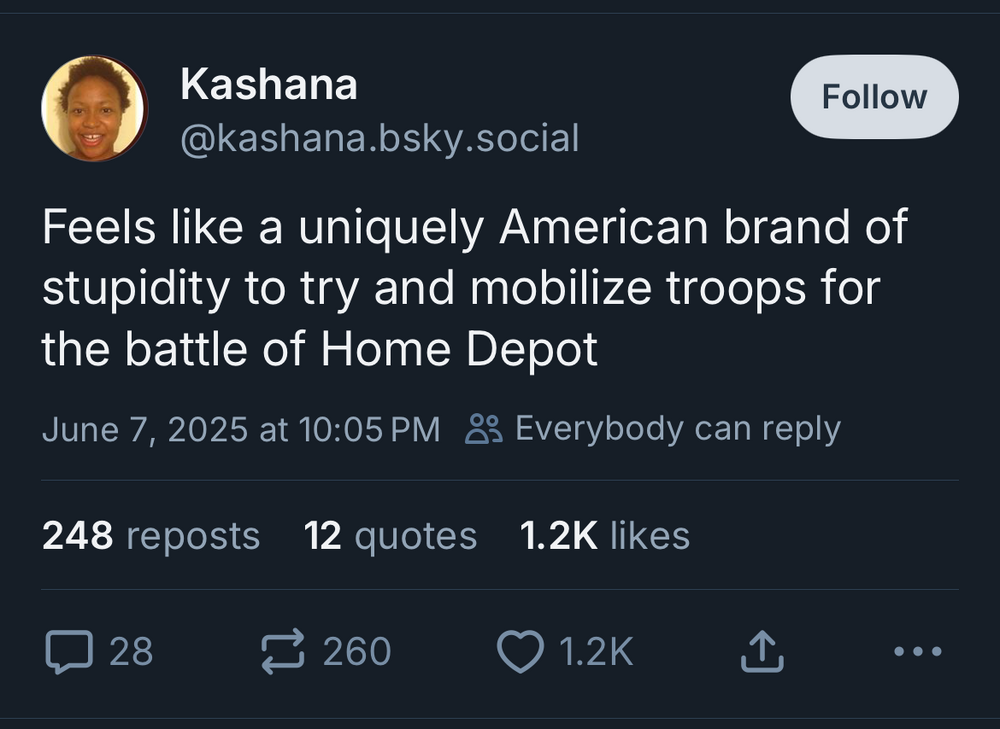Click the Kashana display name

(x=268, y=86)
